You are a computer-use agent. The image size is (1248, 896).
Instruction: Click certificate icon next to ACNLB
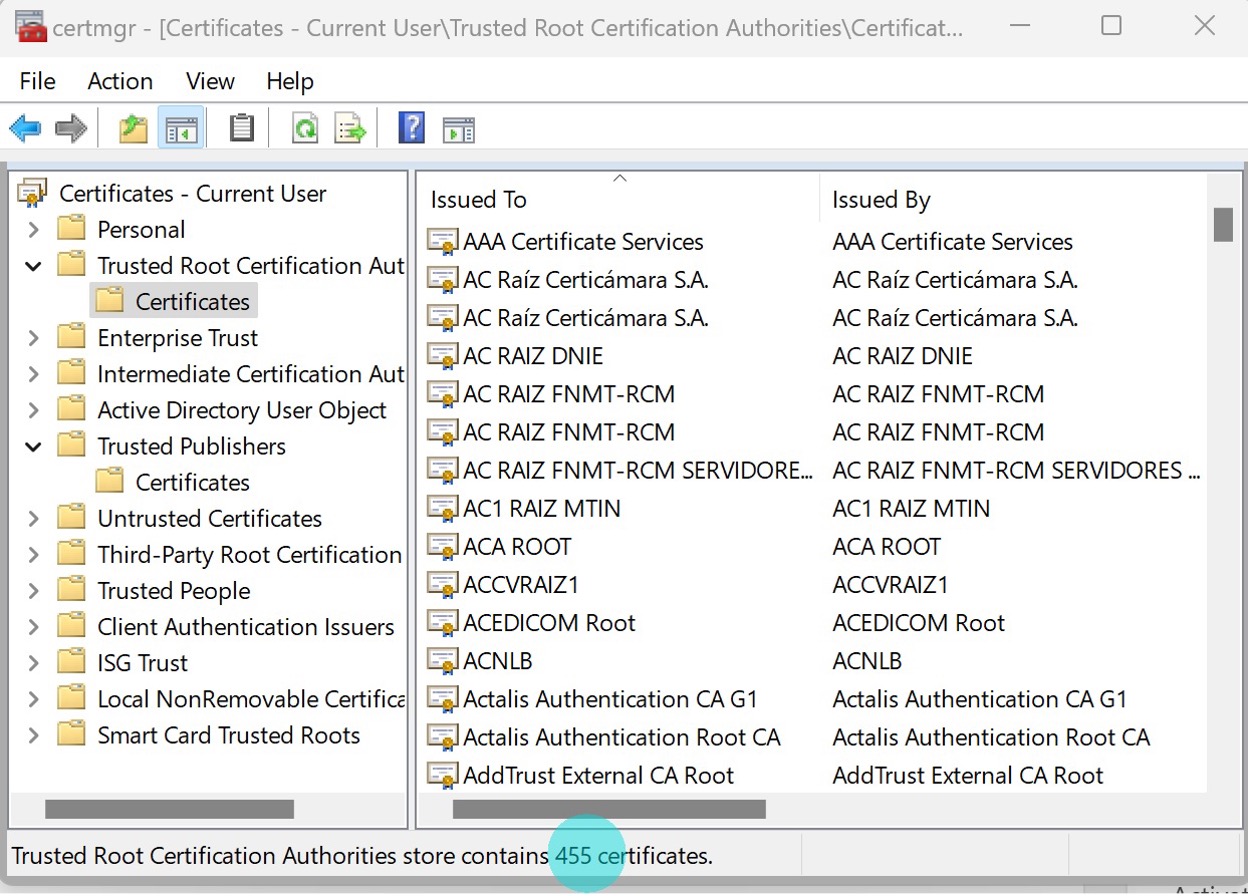(x=442, y=660)
